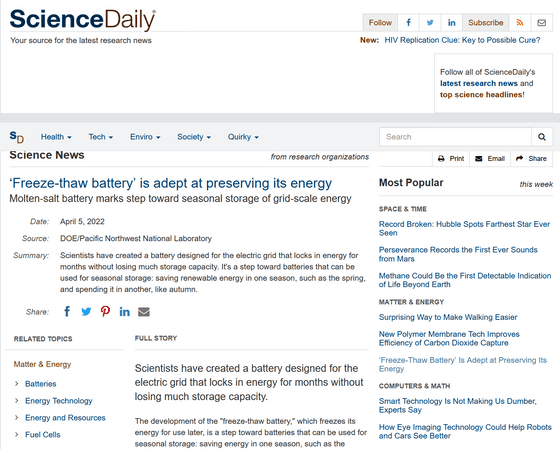560x449 pixels.
Task: Expand the Quirky dropdown menu
Action: click(x=243, y=137)
